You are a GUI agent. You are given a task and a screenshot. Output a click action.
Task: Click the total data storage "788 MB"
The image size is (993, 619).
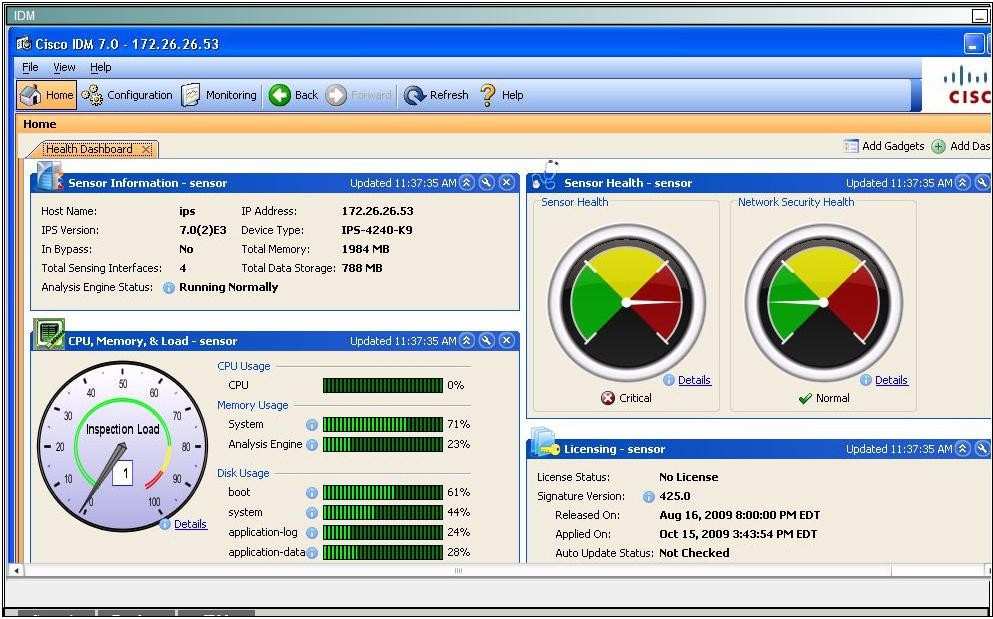[362, 268]
